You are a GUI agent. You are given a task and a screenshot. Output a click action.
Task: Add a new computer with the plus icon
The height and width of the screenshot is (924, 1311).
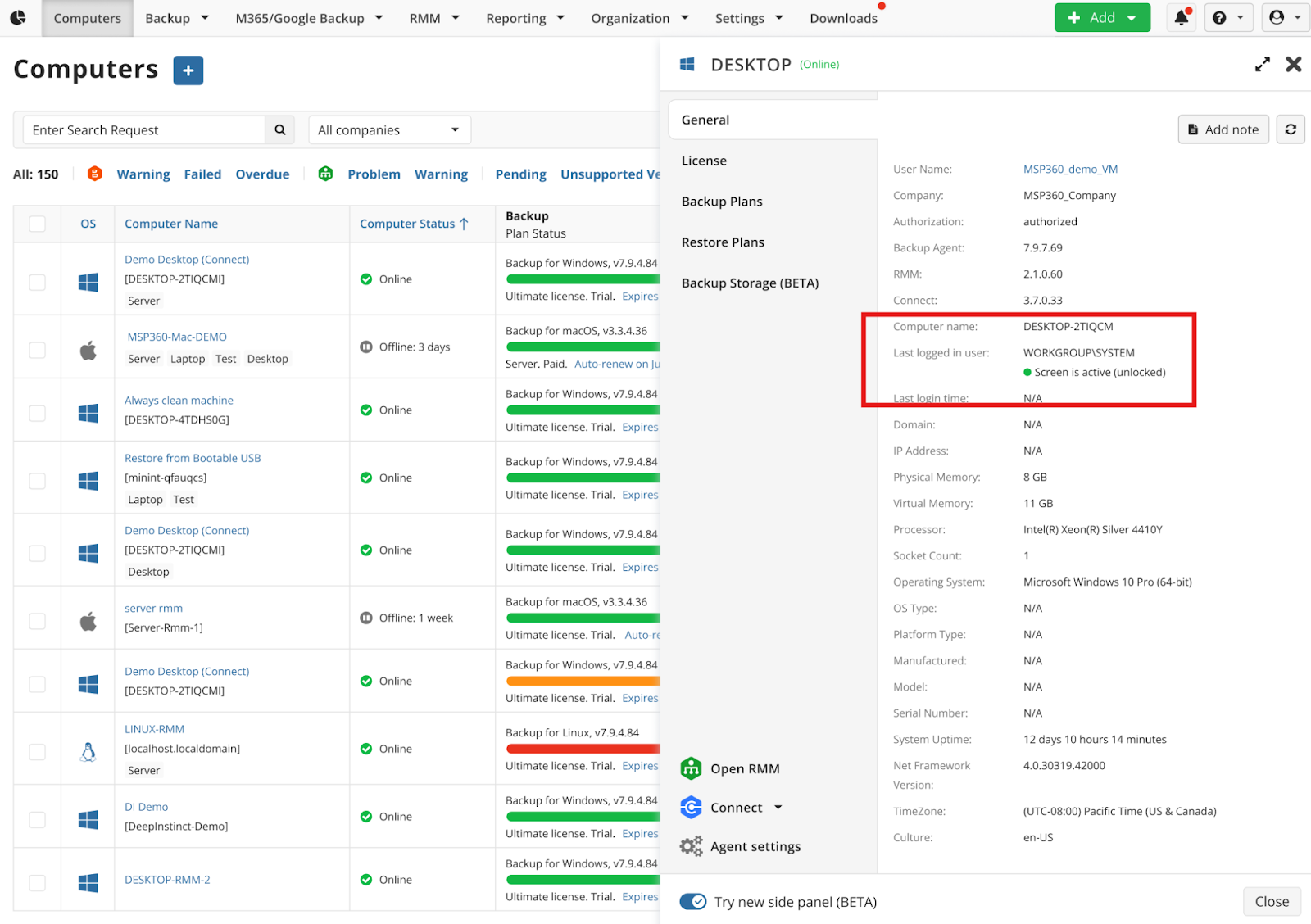coord(188,70)
